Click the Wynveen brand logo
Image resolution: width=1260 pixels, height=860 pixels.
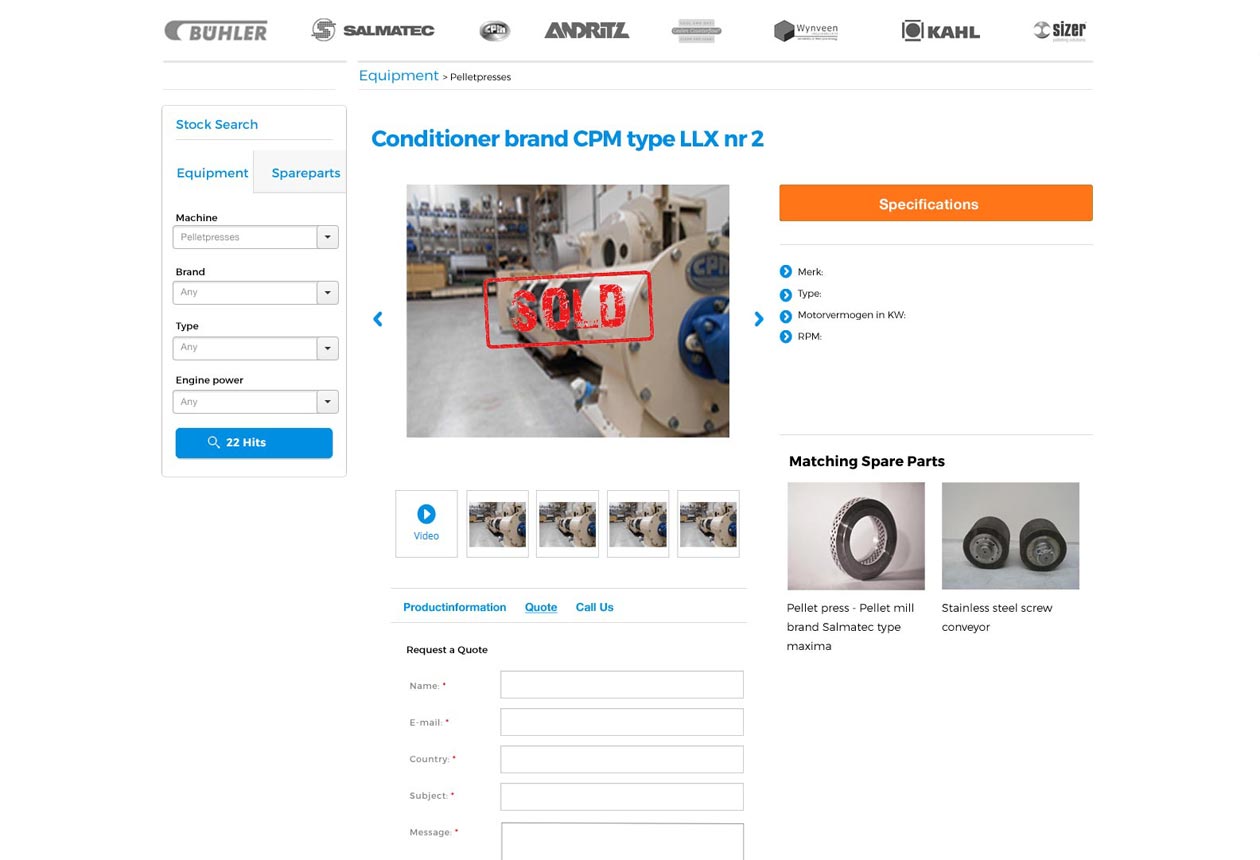(x=806, y=31)
